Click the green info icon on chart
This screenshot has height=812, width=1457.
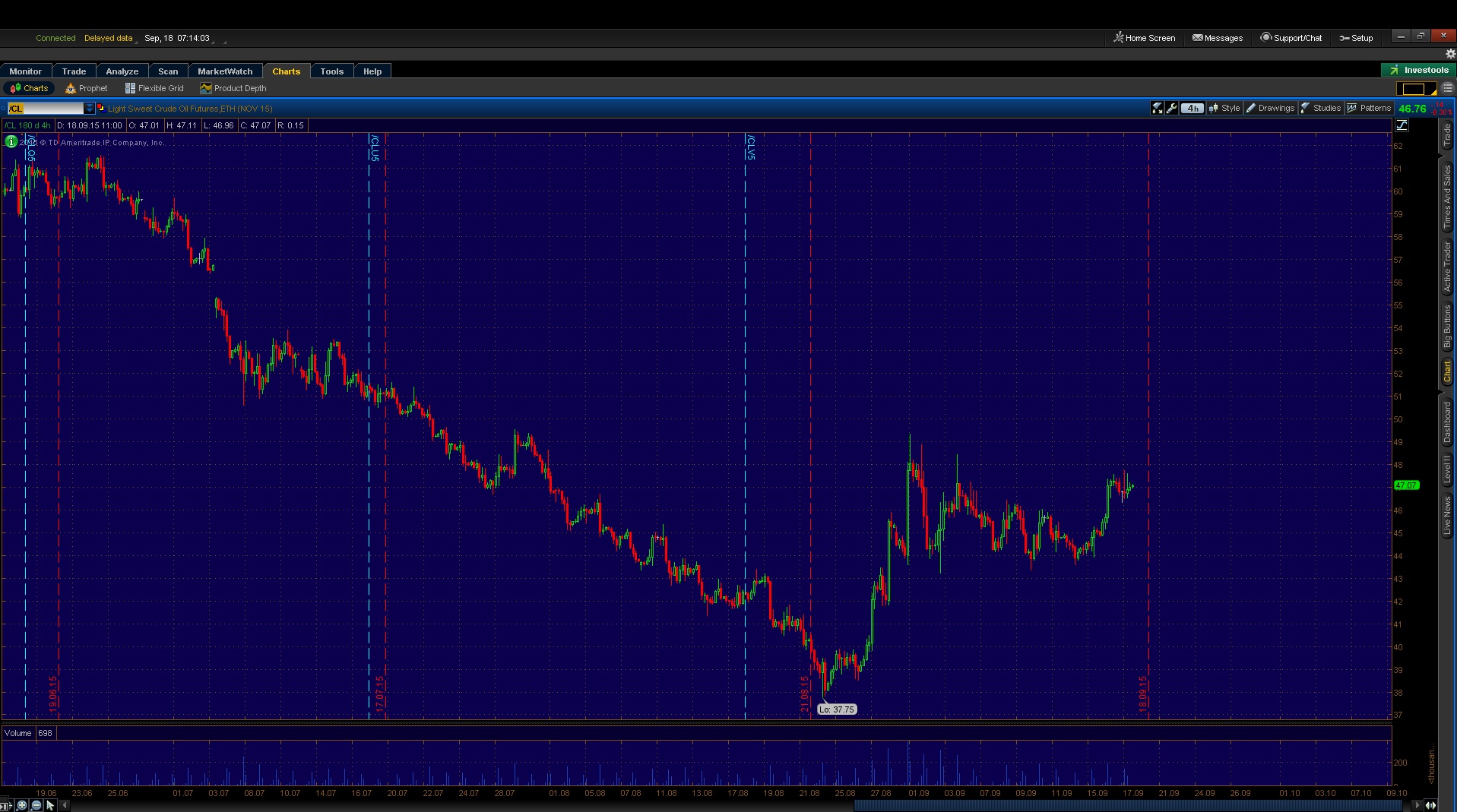11,141
